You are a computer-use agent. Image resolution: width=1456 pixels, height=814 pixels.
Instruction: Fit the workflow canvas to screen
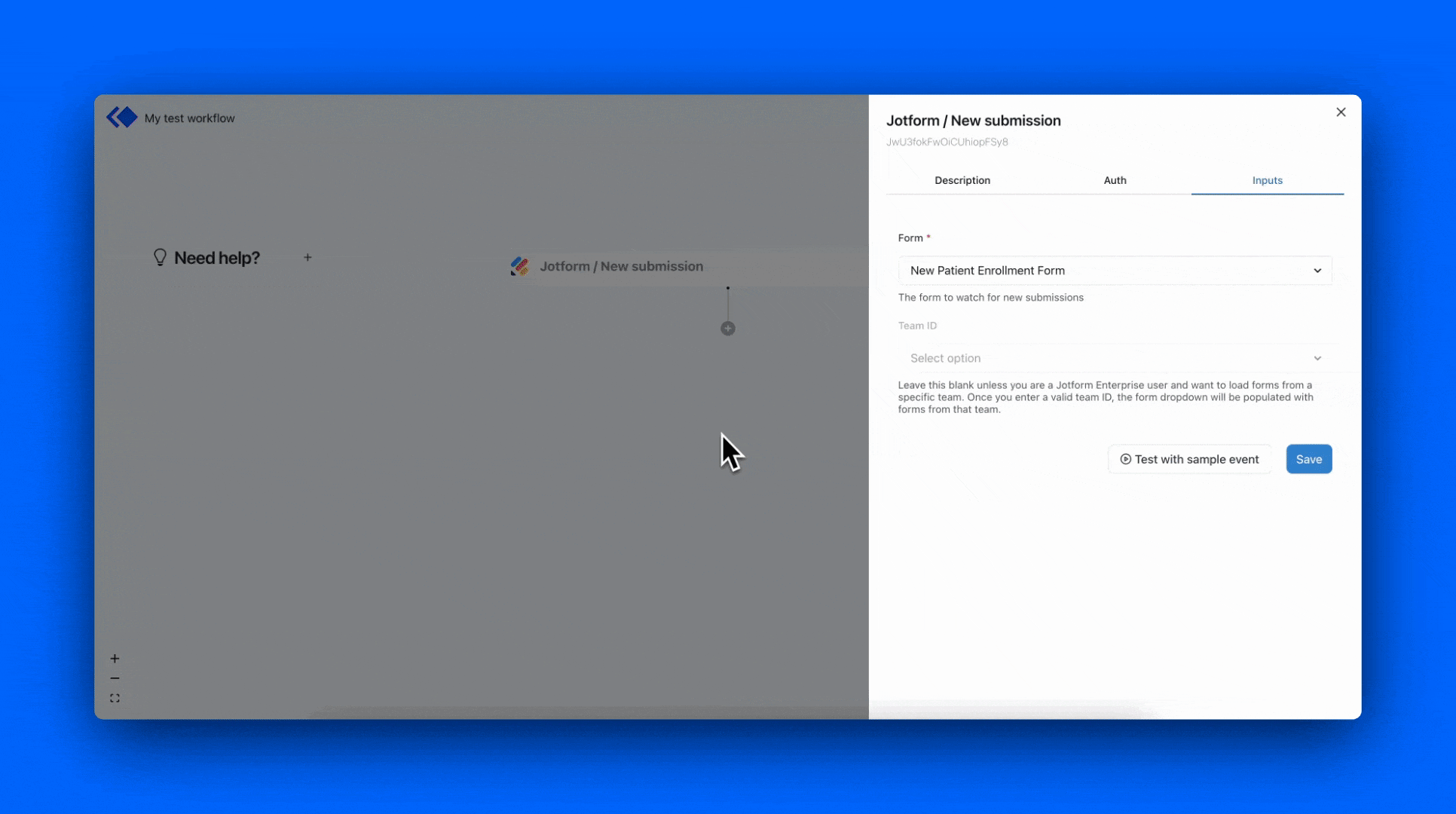(115, 699)
